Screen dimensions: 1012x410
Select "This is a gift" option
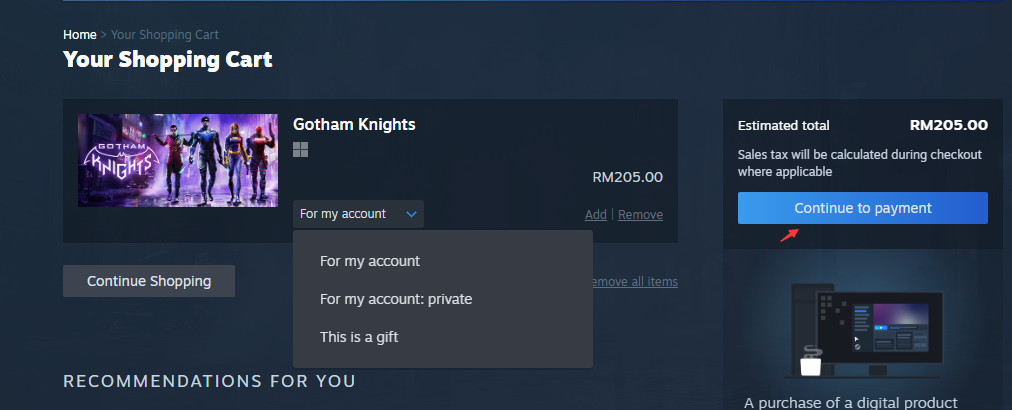coord(359,337)
